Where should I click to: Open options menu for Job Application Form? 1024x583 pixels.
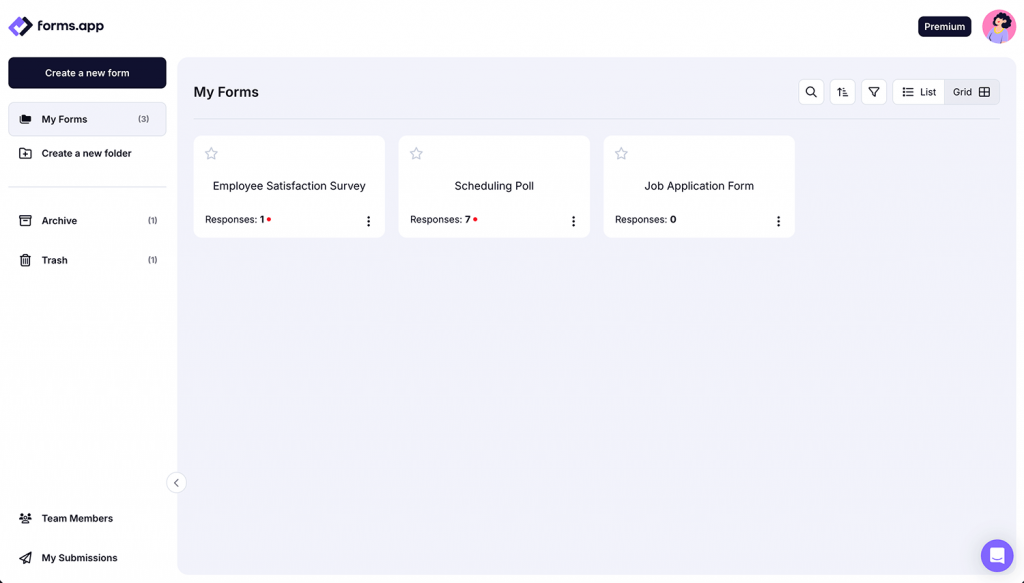click(x=778, y=220)
